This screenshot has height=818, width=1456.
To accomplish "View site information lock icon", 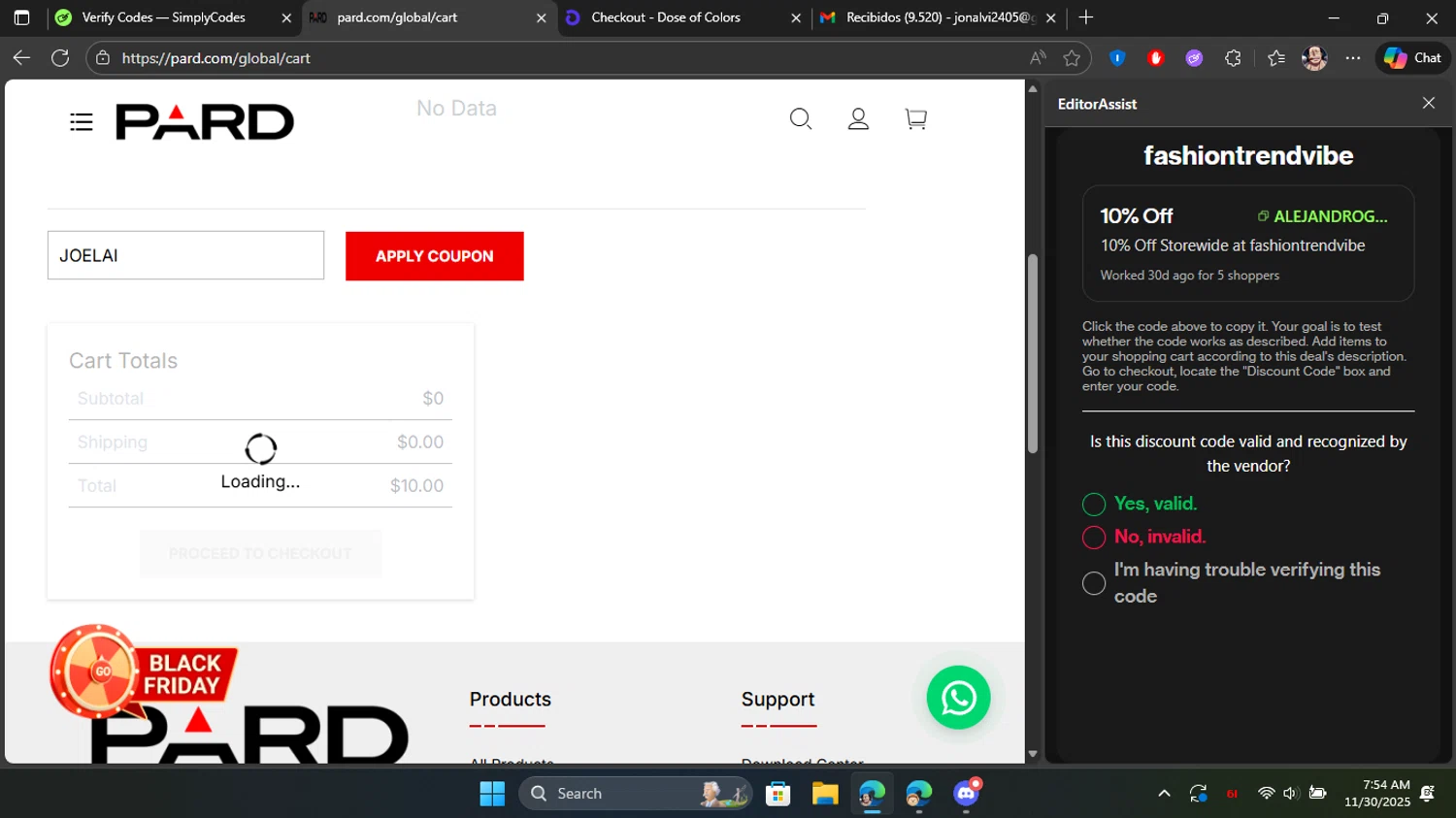I will pyautogui.click(x=103, y=58).
